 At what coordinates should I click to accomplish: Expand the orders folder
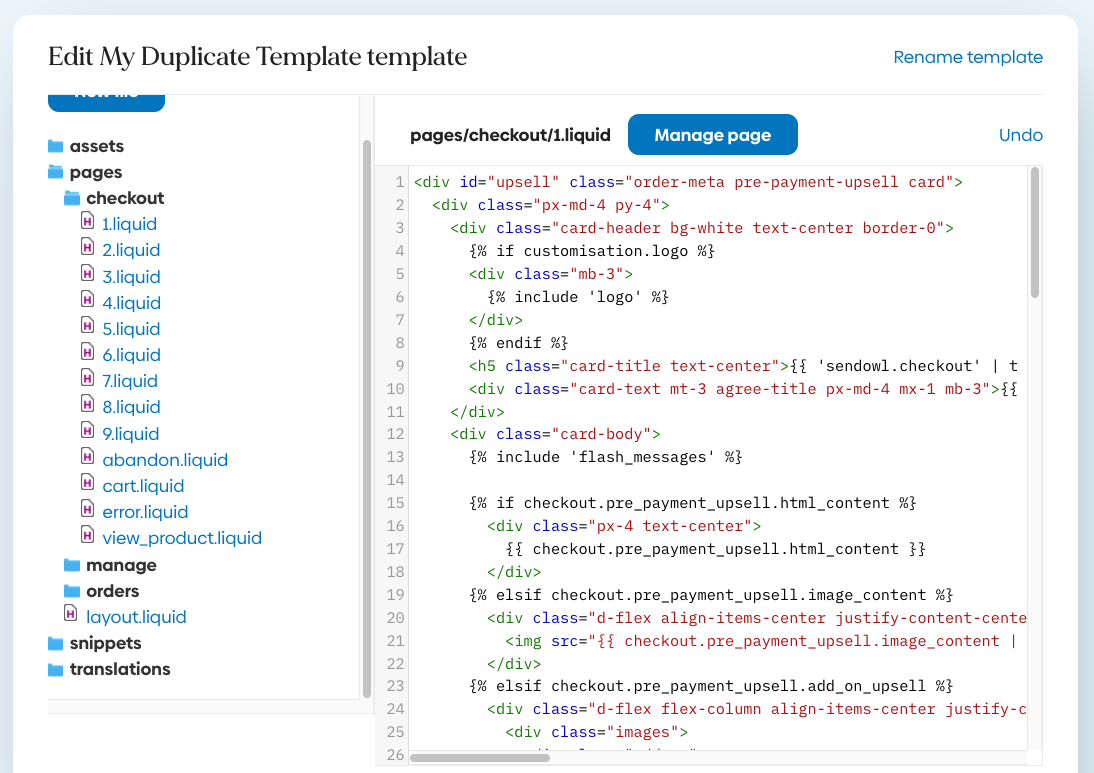click(x=112, y=591)
